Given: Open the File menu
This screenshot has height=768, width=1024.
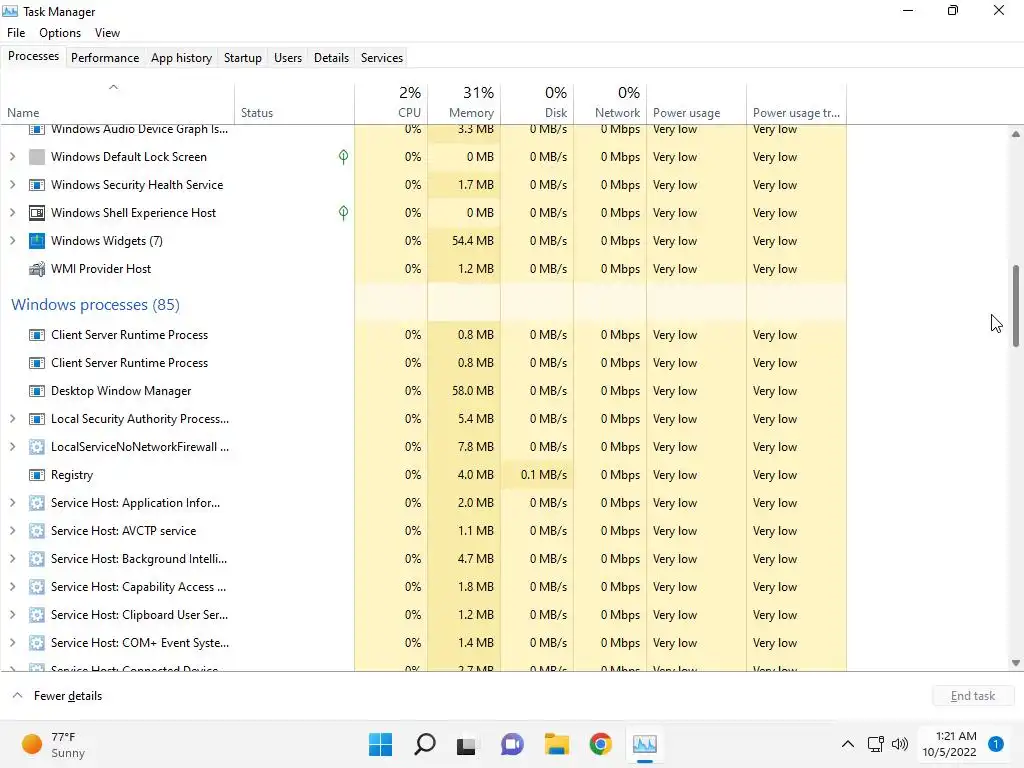Looking at the screenshot, I should [16, 33].
